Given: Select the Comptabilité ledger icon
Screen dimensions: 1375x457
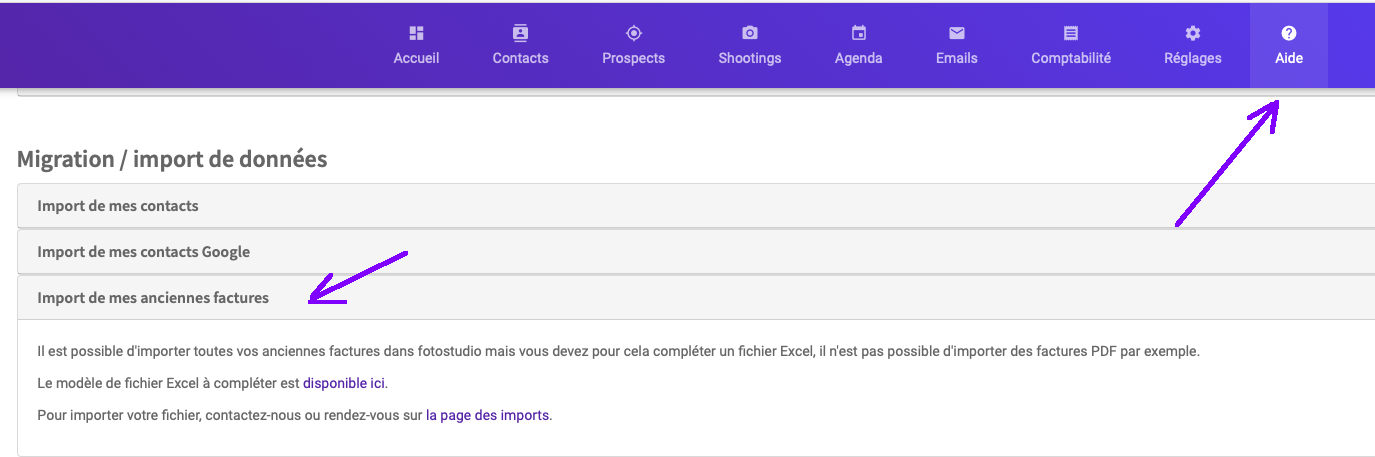Looking at the screenshot, I should point(1071,33).
